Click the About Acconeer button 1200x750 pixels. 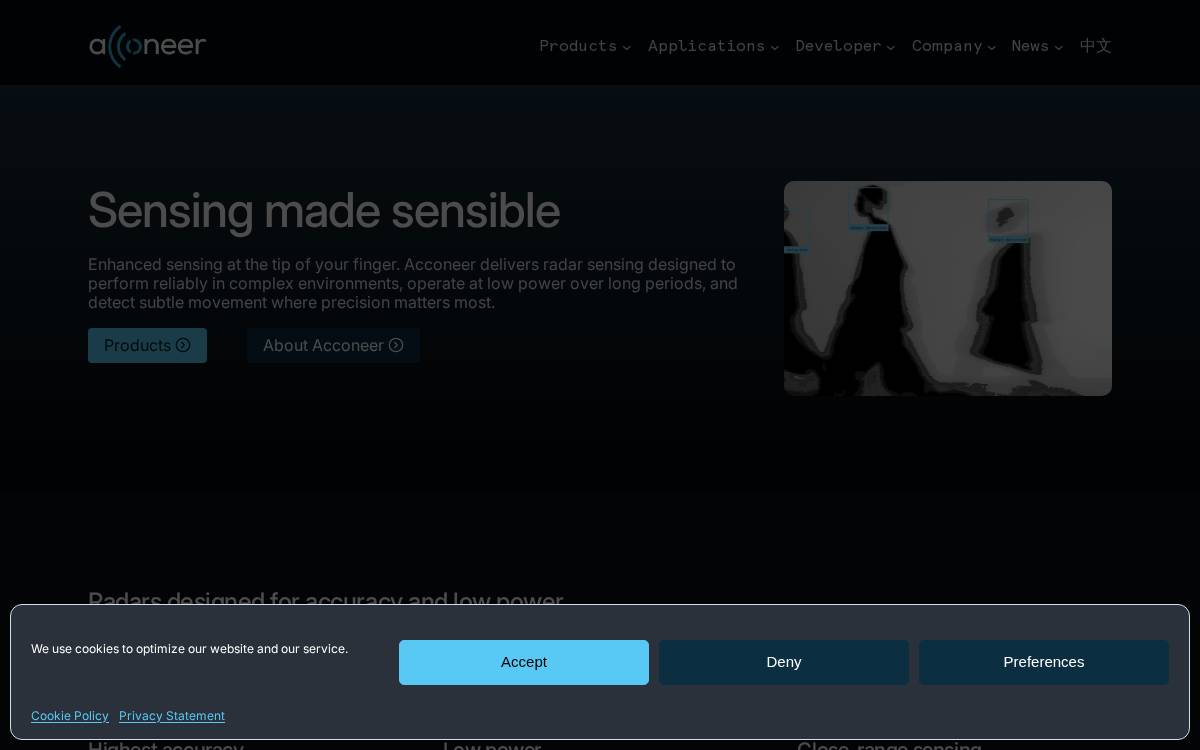(x=333, y=345)
